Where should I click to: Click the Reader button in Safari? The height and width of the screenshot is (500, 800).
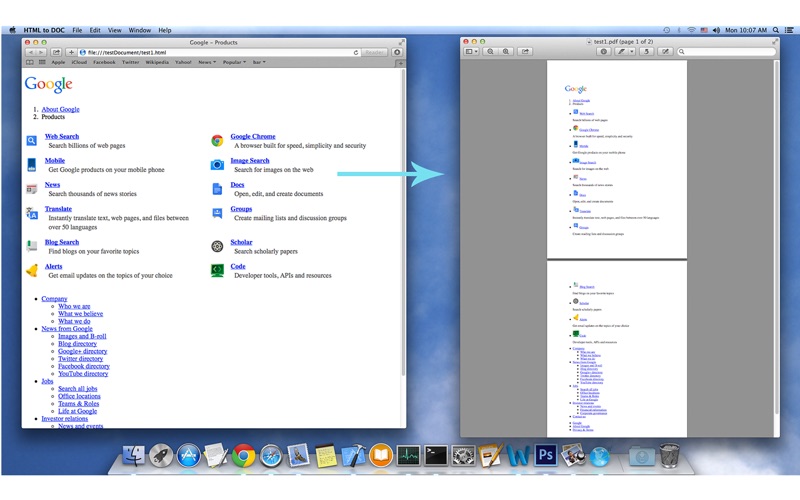click(x=374, y=53)
